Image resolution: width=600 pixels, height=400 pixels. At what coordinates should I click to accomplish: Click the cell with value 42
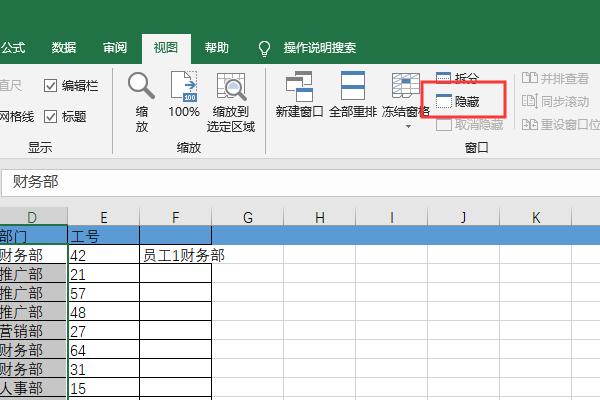(103, 255)
